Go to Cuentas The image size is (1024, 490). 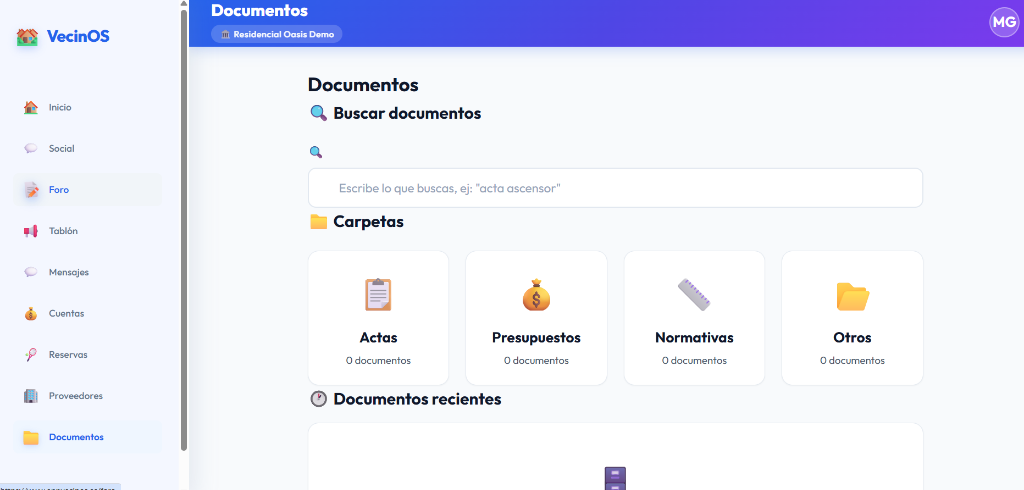point(88,314)
